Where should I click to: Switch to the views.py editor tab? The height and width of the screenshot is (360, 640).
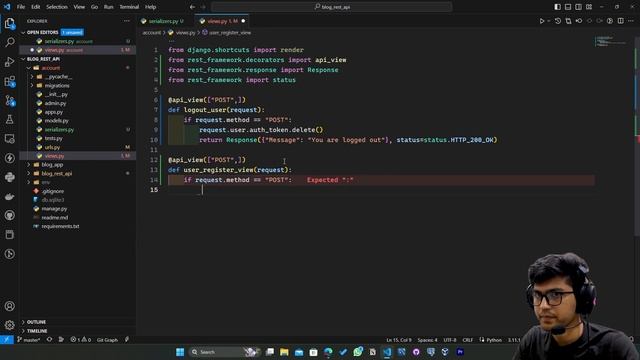tap(223, 21)
